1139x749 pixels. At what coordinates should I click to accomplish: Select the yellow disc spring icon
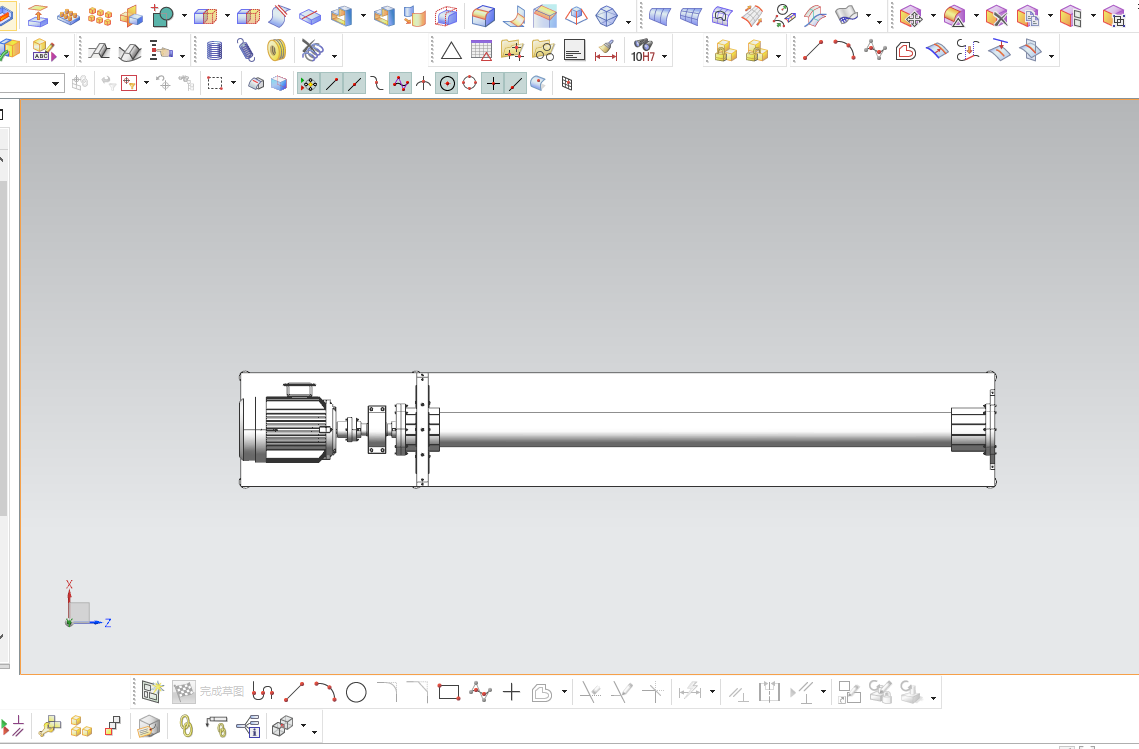pyautogui.click(x=276, y=50)
